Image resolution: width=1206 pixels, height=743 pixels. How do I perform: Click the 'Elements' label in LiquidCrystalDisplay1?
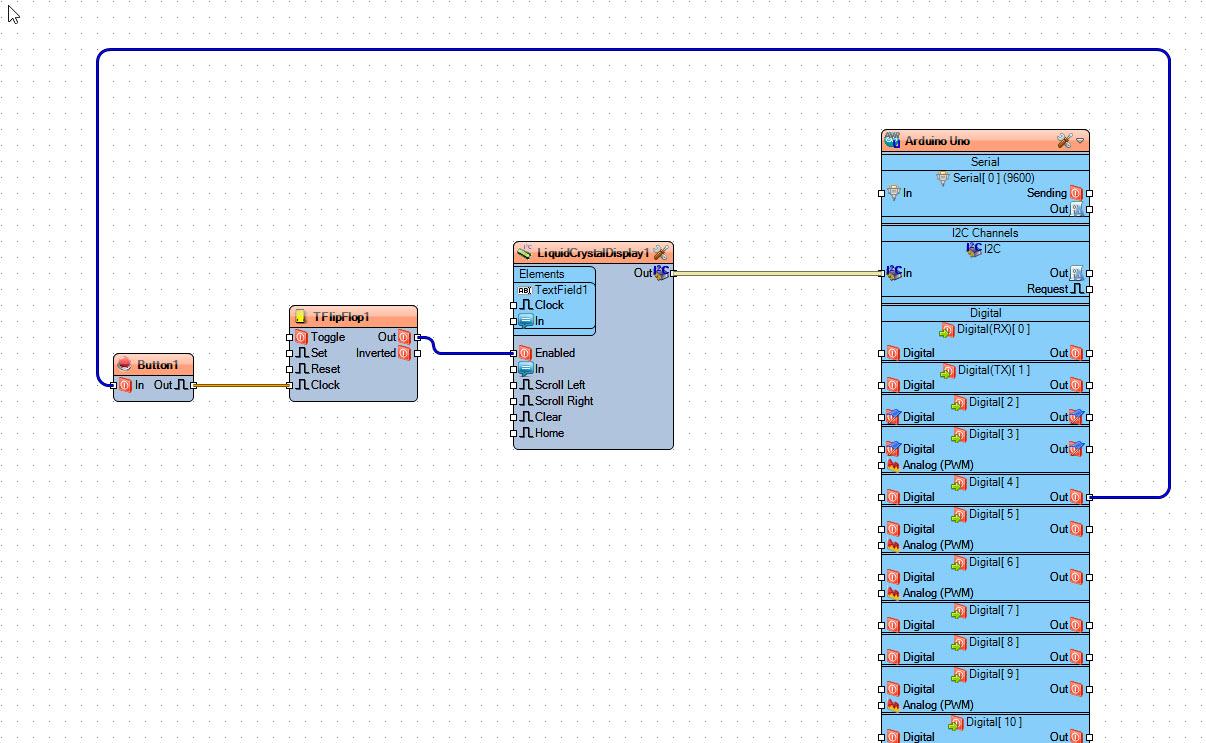pyautogui.click(x=541, y=274)
